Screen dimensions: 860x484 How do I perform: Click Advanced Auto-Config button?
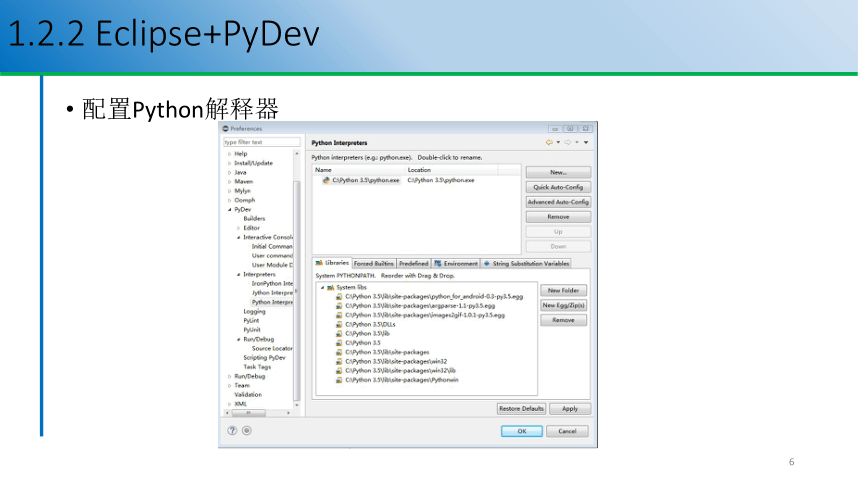558,202
